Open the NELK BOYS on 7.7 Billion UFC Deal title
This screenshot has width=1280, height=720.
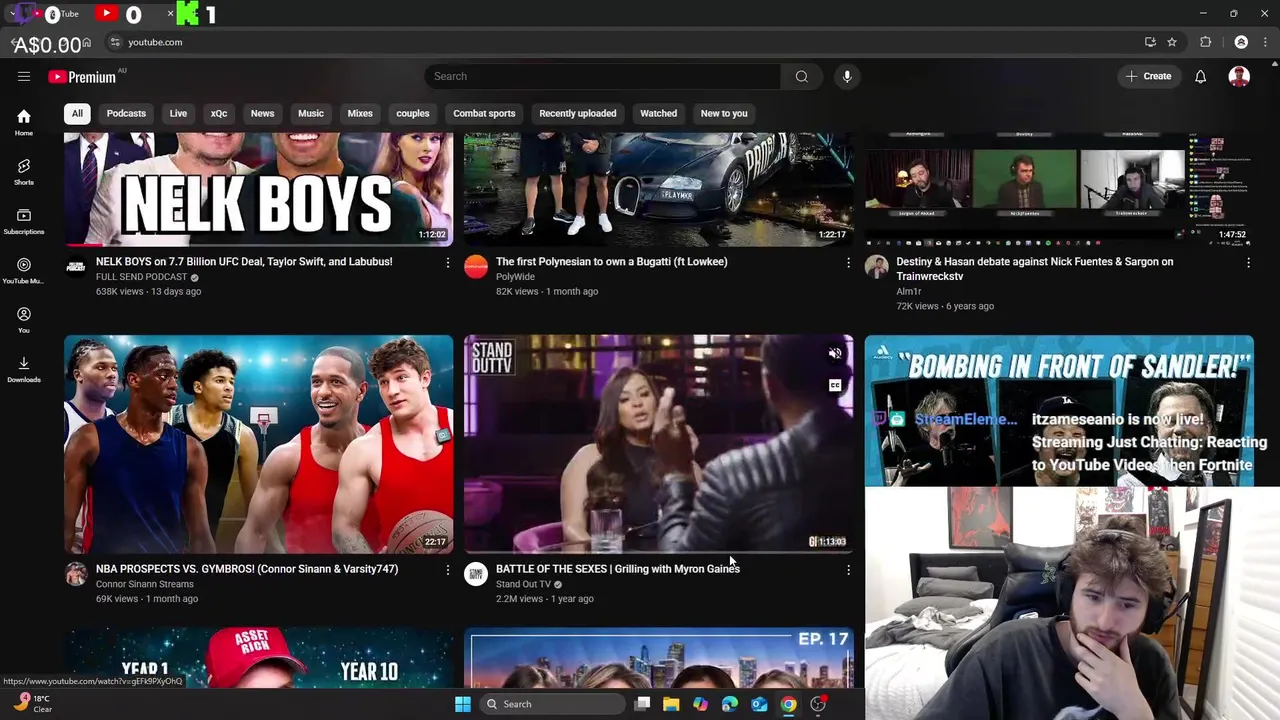[x=244, y=262]
